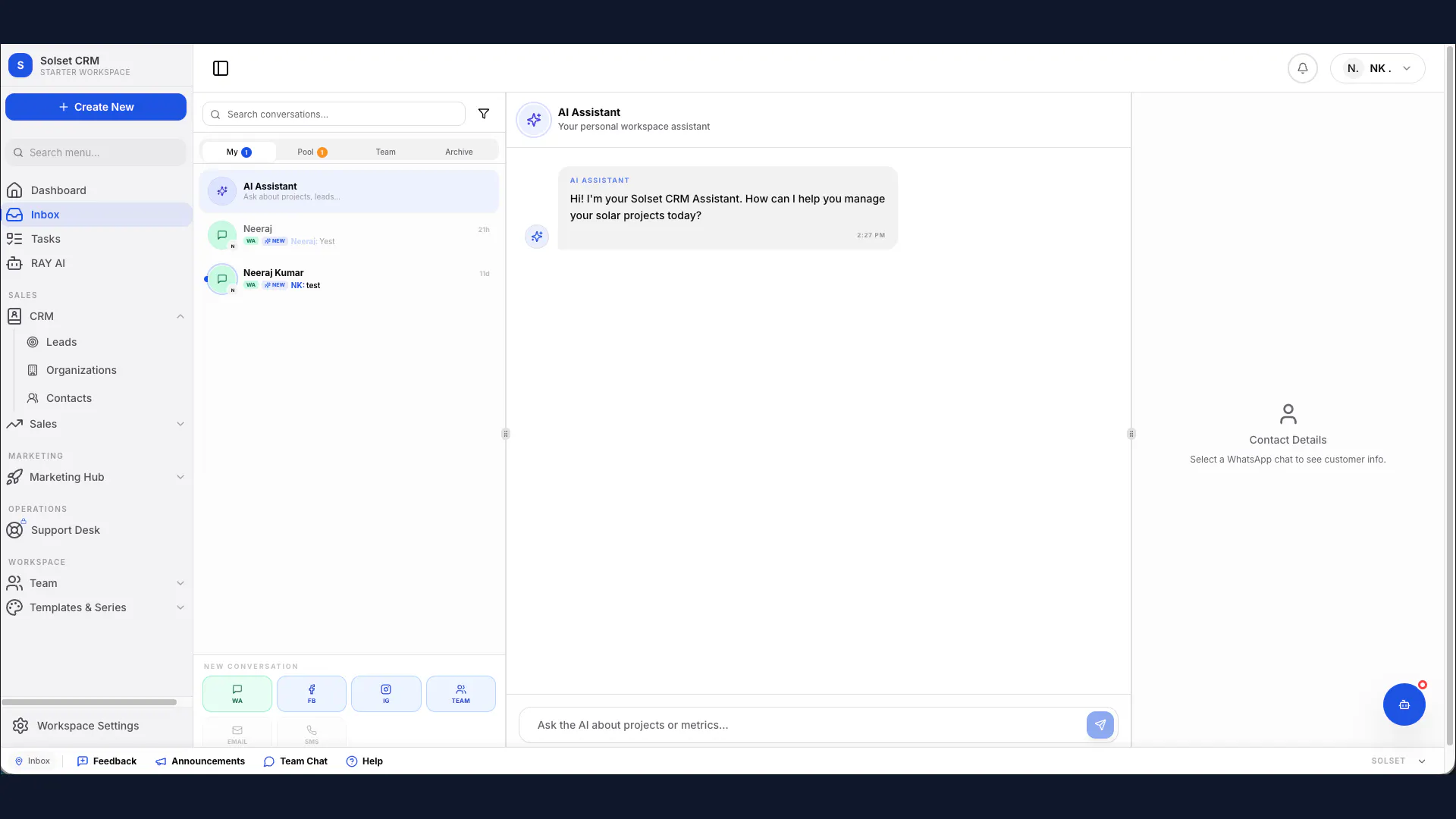The height and width of the screenshot is (819, 1456).
Task: Click the AI Assistant sparkle avatar in chat header
Action: (x=534, y=120)
